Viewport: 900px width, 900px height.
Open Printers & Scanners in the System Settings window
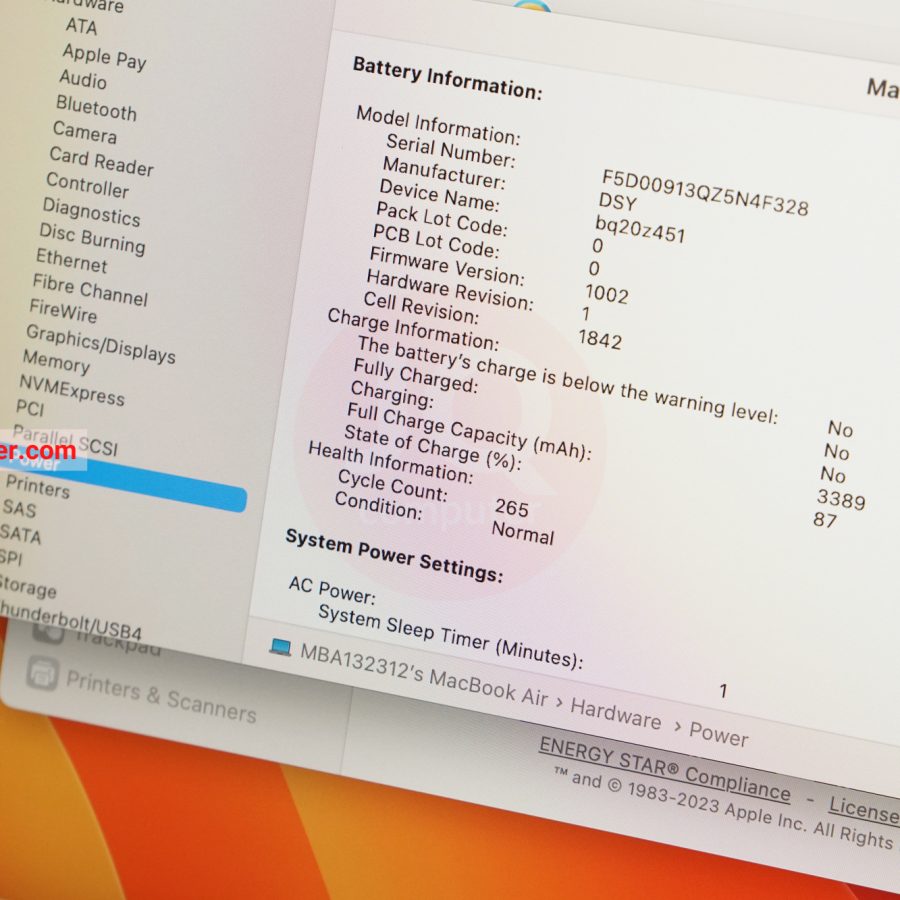point(161,696)
